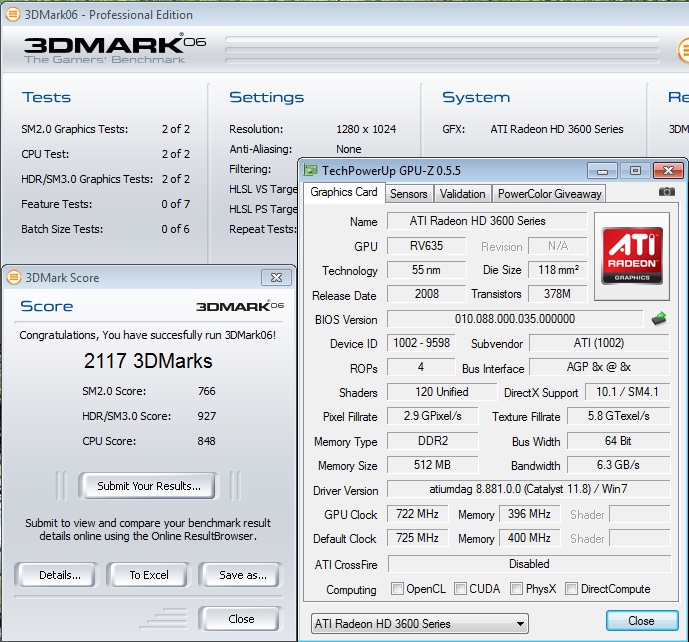Click the Batch Size Tests 0 of 6 value
Viewport: 689px width, 642px height.
(175, 229)
